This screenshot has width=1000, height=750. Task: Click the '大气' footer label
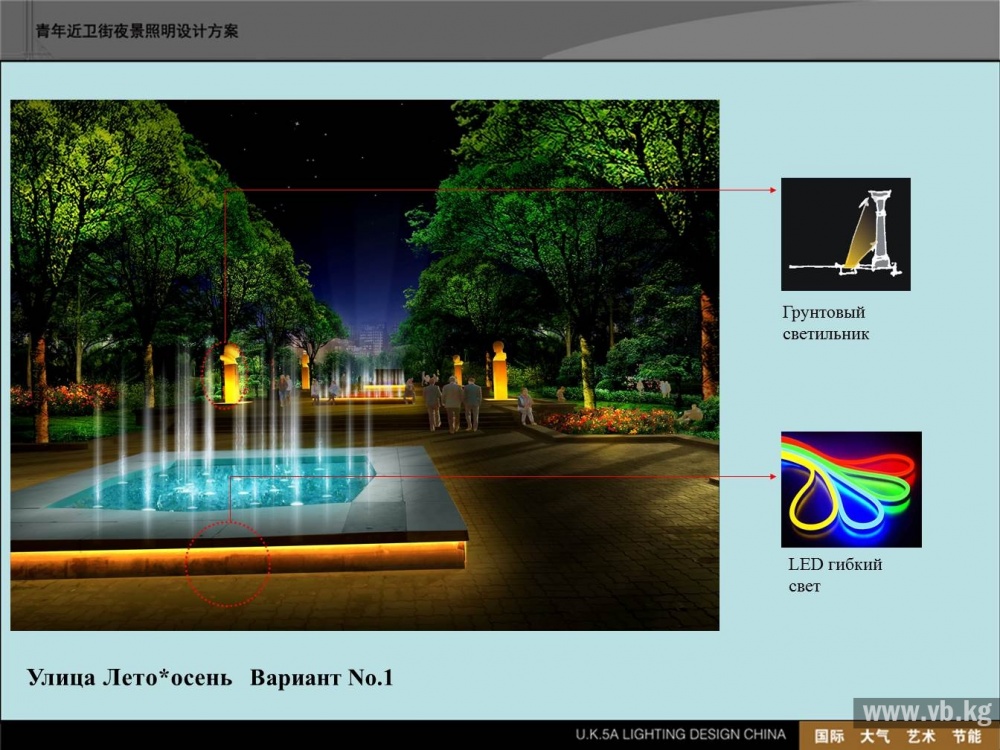874,736
